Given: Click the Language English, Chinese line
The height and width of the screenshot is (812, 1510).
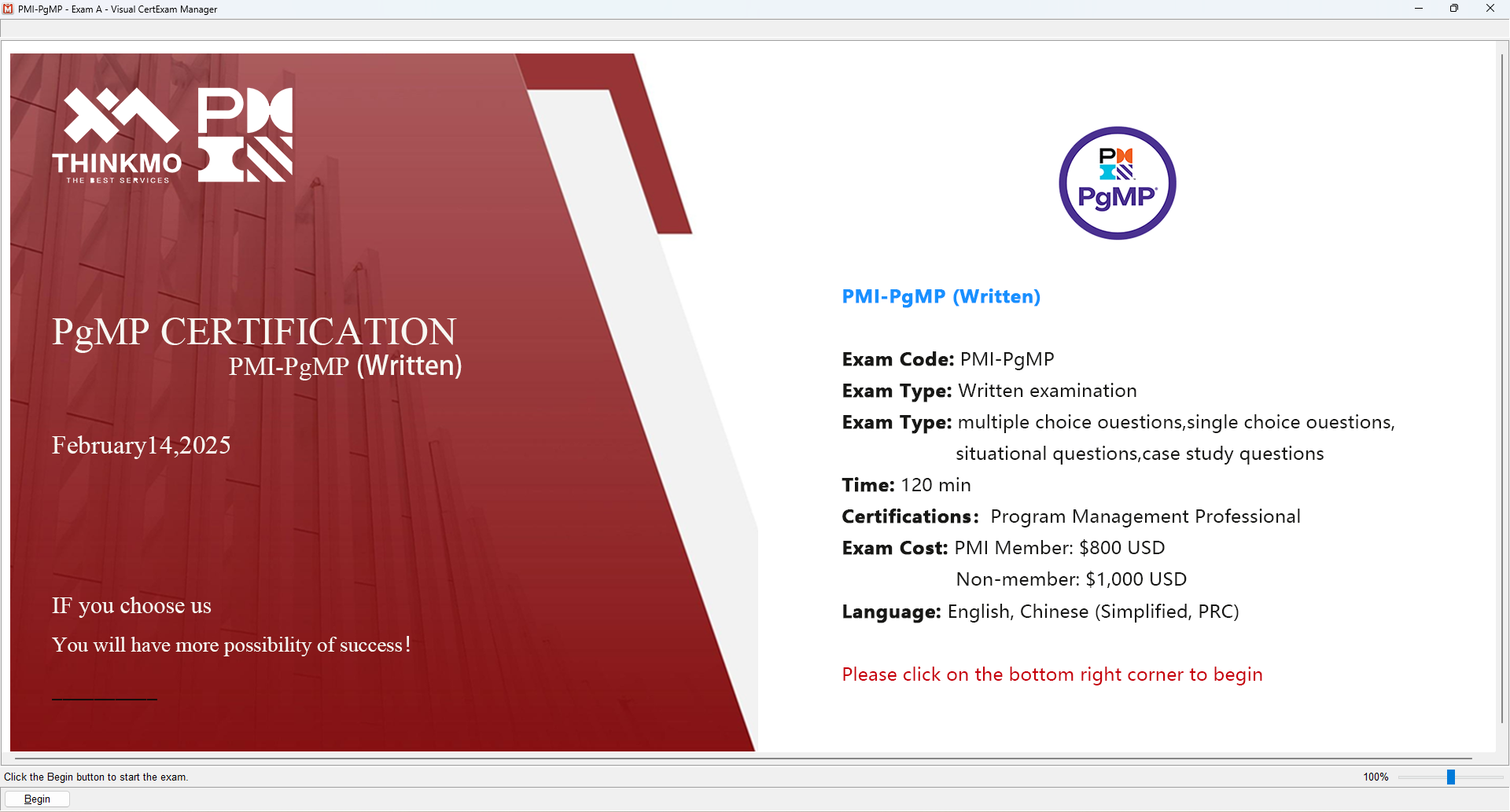Looking at the screenshot, I should [x=1040, y=612].
